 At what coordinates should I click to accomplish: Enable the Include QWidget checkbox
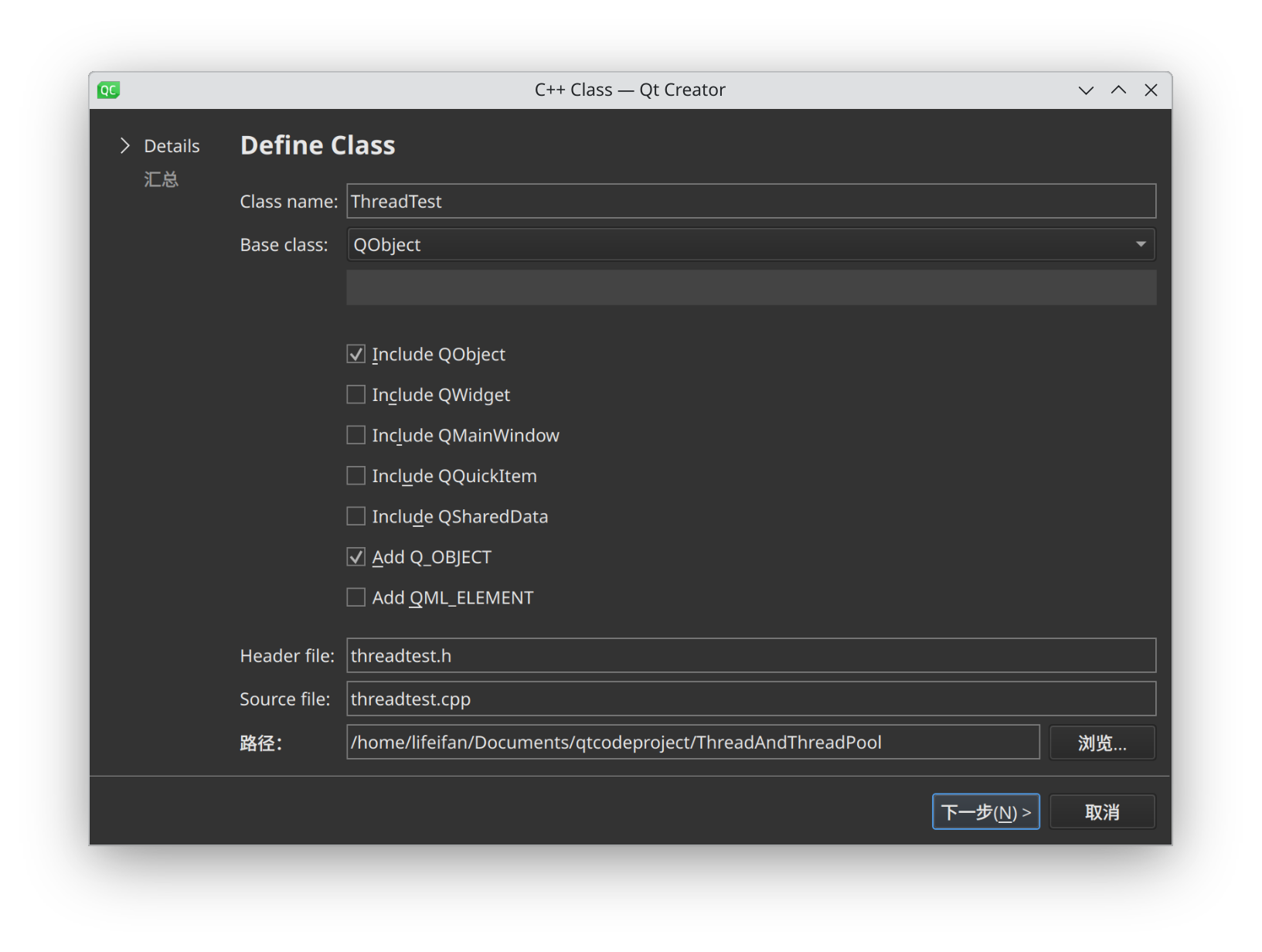pos(355,395)
